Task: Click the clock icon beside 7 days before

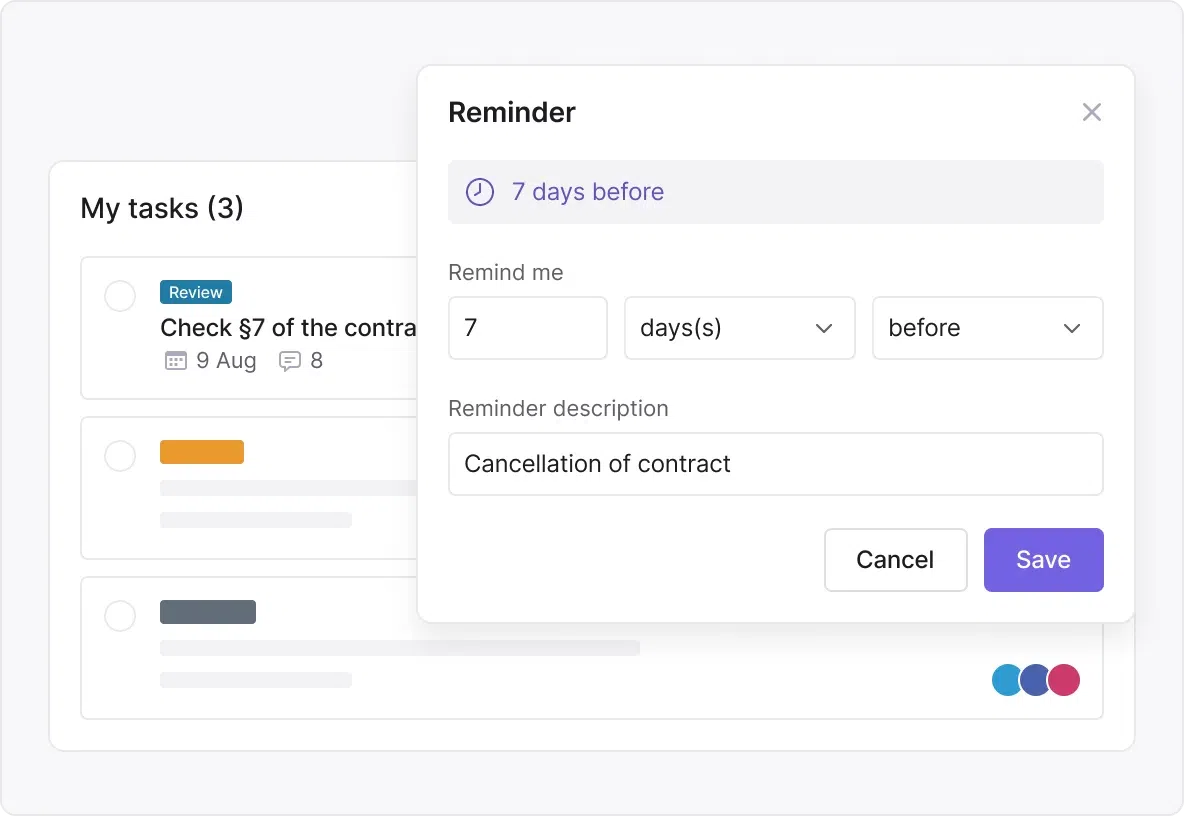Action: [480, 192]
